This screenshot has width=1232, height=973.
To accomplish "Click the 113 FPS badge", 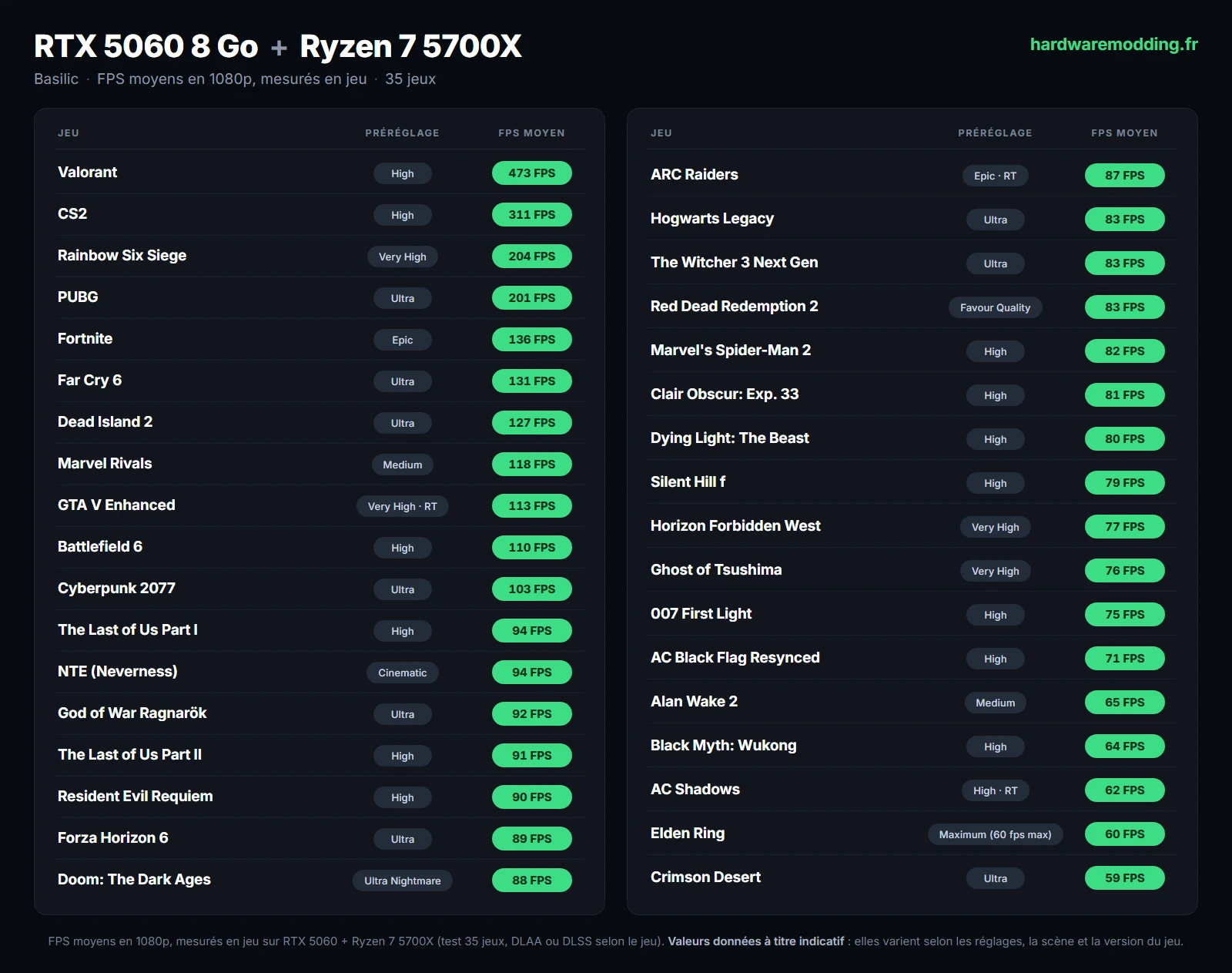I will [x=531, y=506].
